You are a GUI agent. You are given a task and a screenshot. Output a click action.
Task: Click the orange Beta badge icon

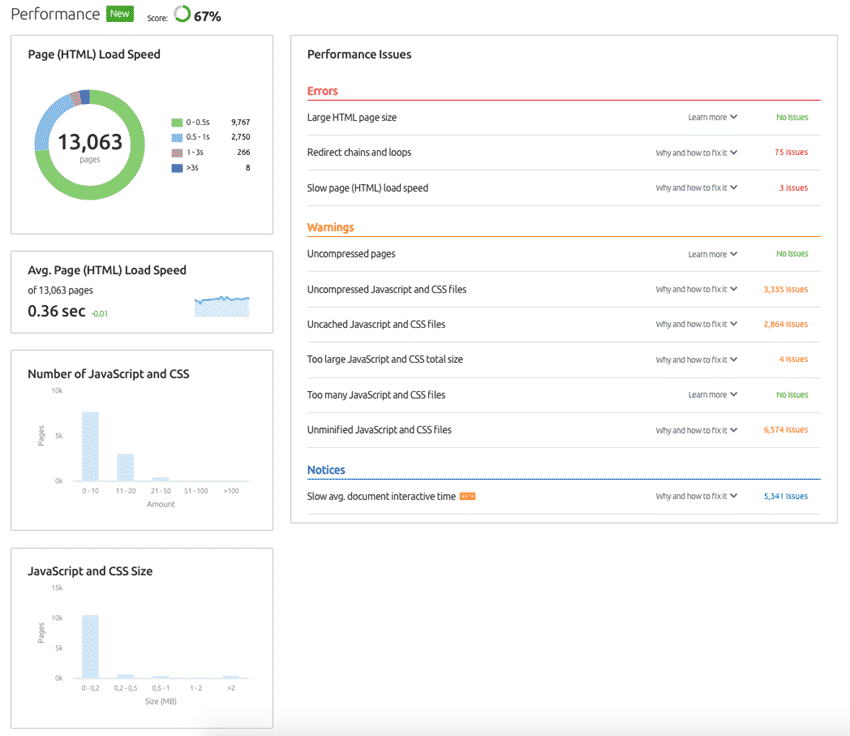tap(467, 496)
